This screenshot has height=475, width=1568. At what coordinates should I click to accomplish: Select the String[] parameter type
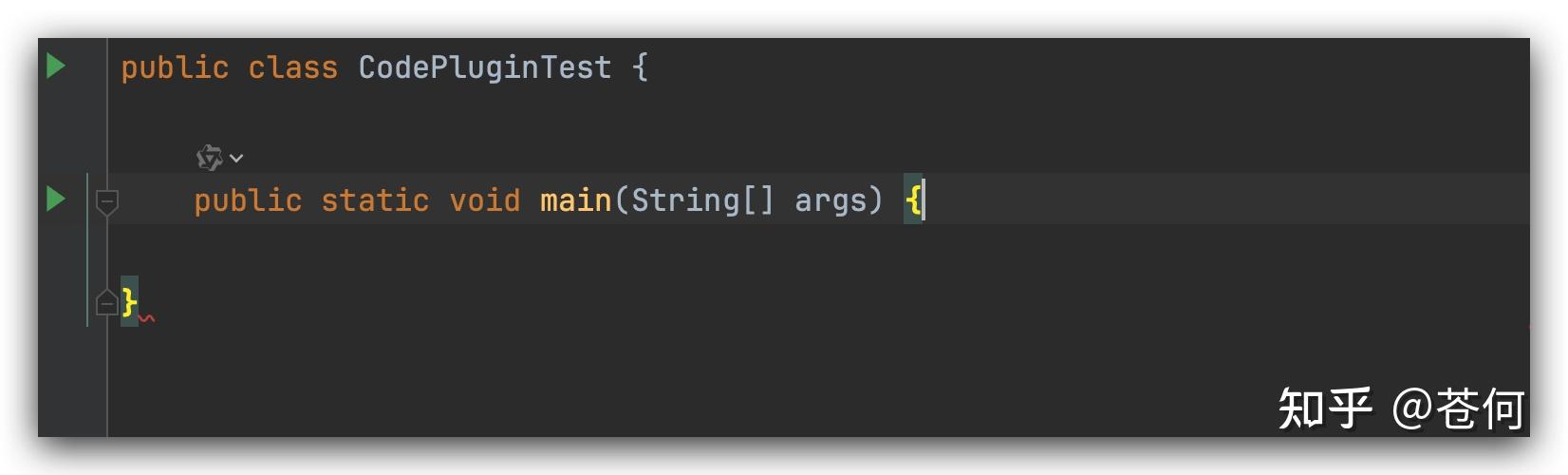(702, 200)
